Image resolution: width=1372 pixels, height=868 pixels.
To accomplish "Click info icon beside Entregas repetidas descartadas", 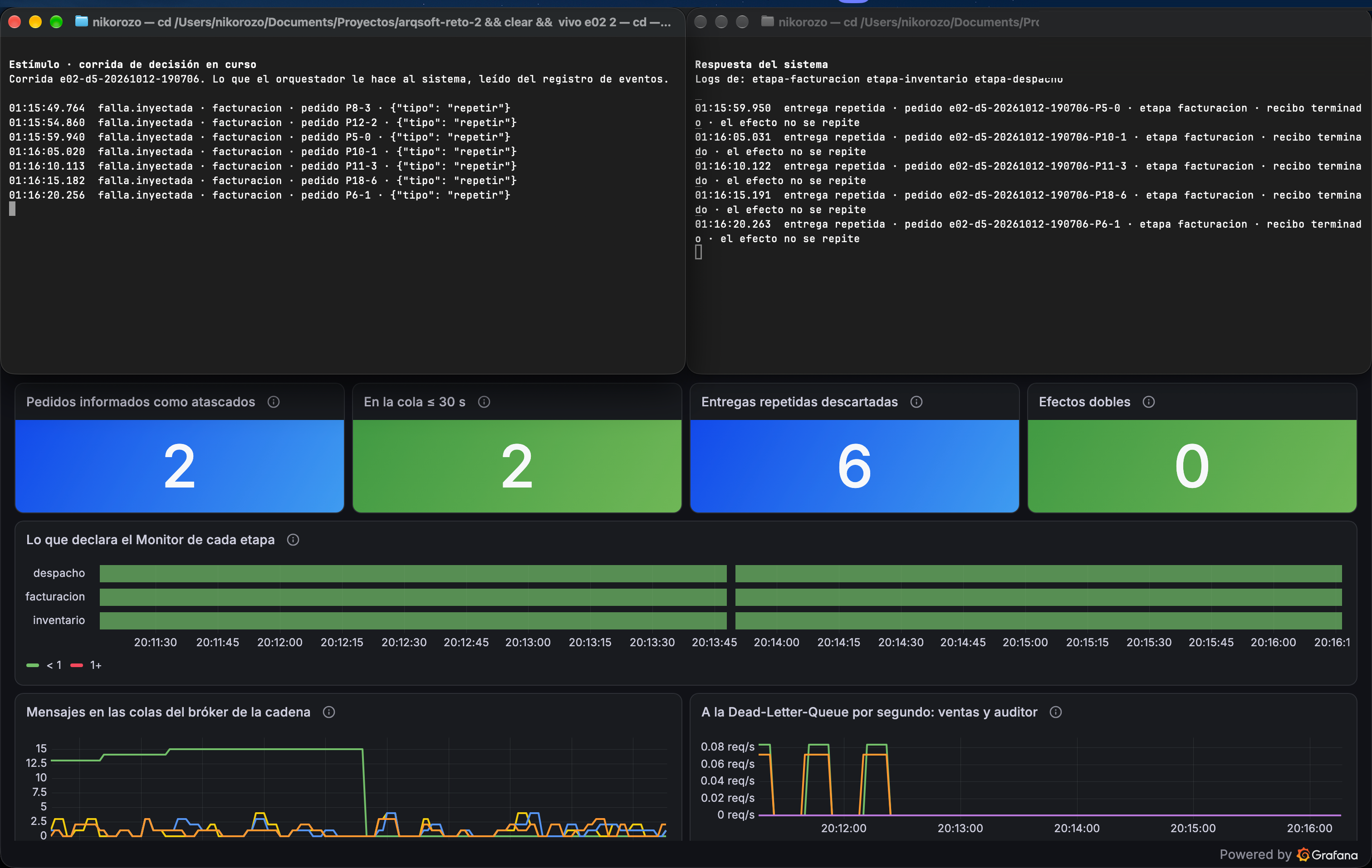I will point(916,402).
